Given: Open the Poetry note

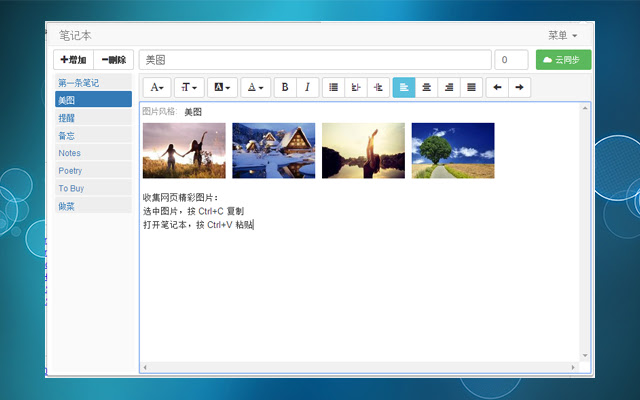Looking at the screenshot, I should [93, 171].
